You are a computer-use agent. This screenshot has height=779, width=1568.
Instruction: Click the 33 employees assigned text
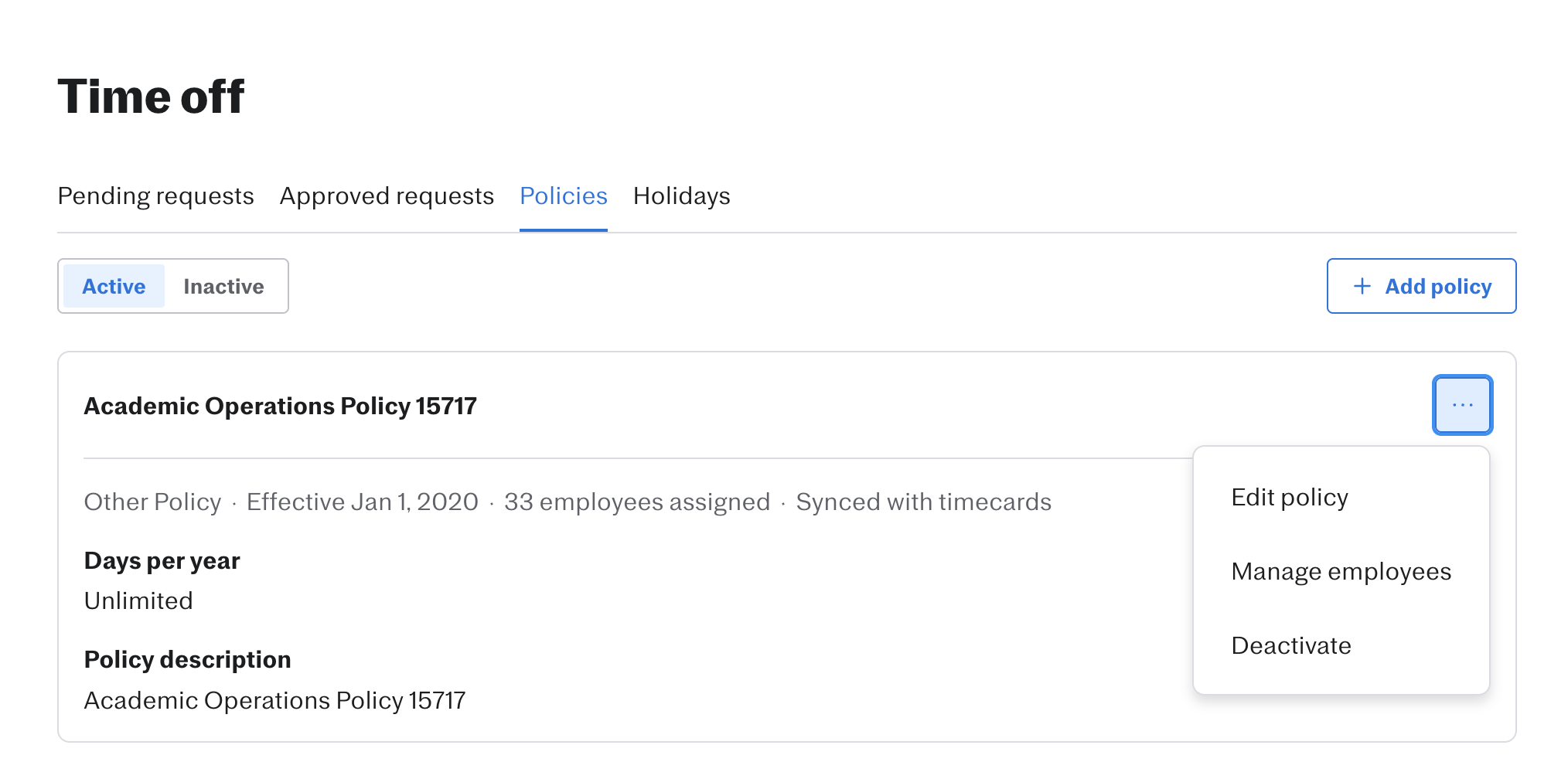(x=636, y=502)
